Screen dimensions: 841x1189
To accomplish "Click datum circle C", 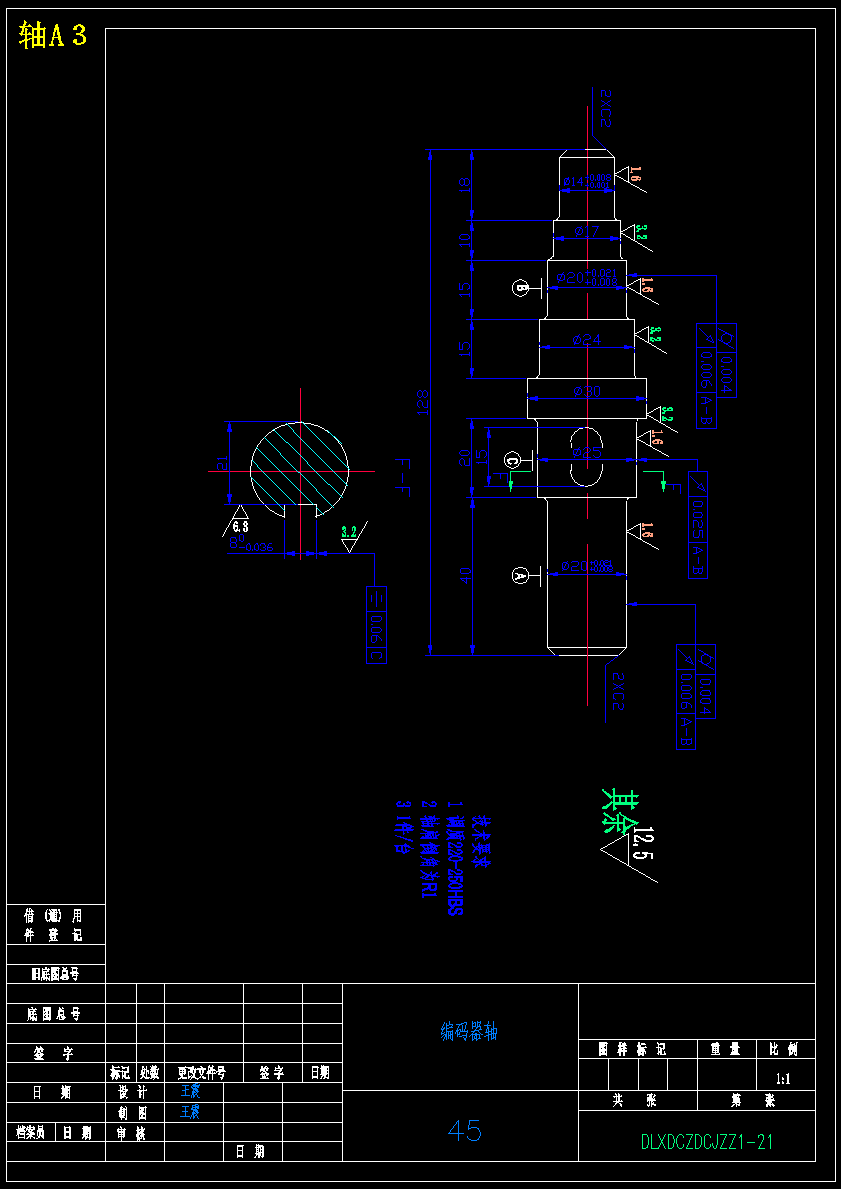I will click(513, 460).
